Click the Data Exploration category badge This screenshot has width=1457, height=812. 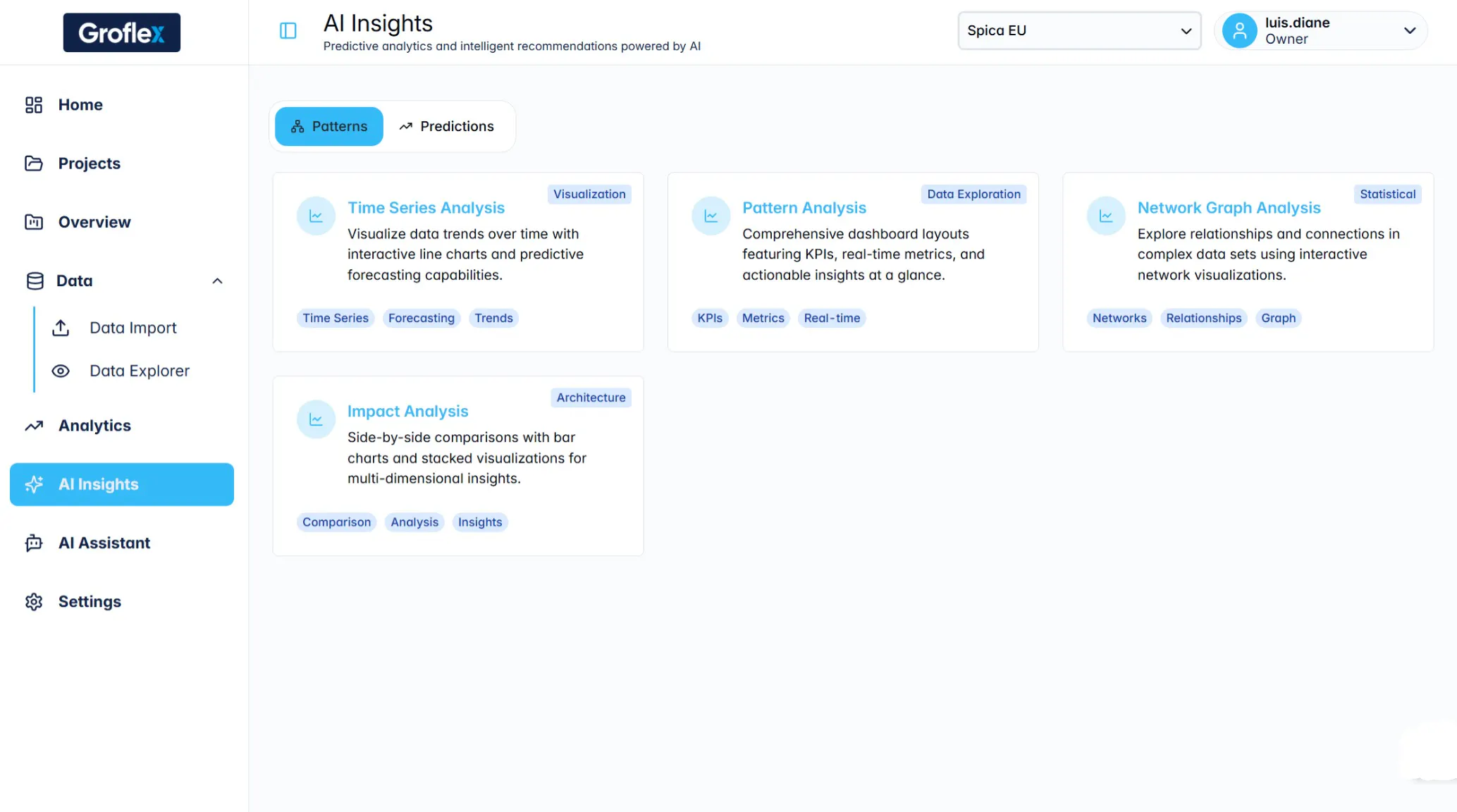(973, 195)
